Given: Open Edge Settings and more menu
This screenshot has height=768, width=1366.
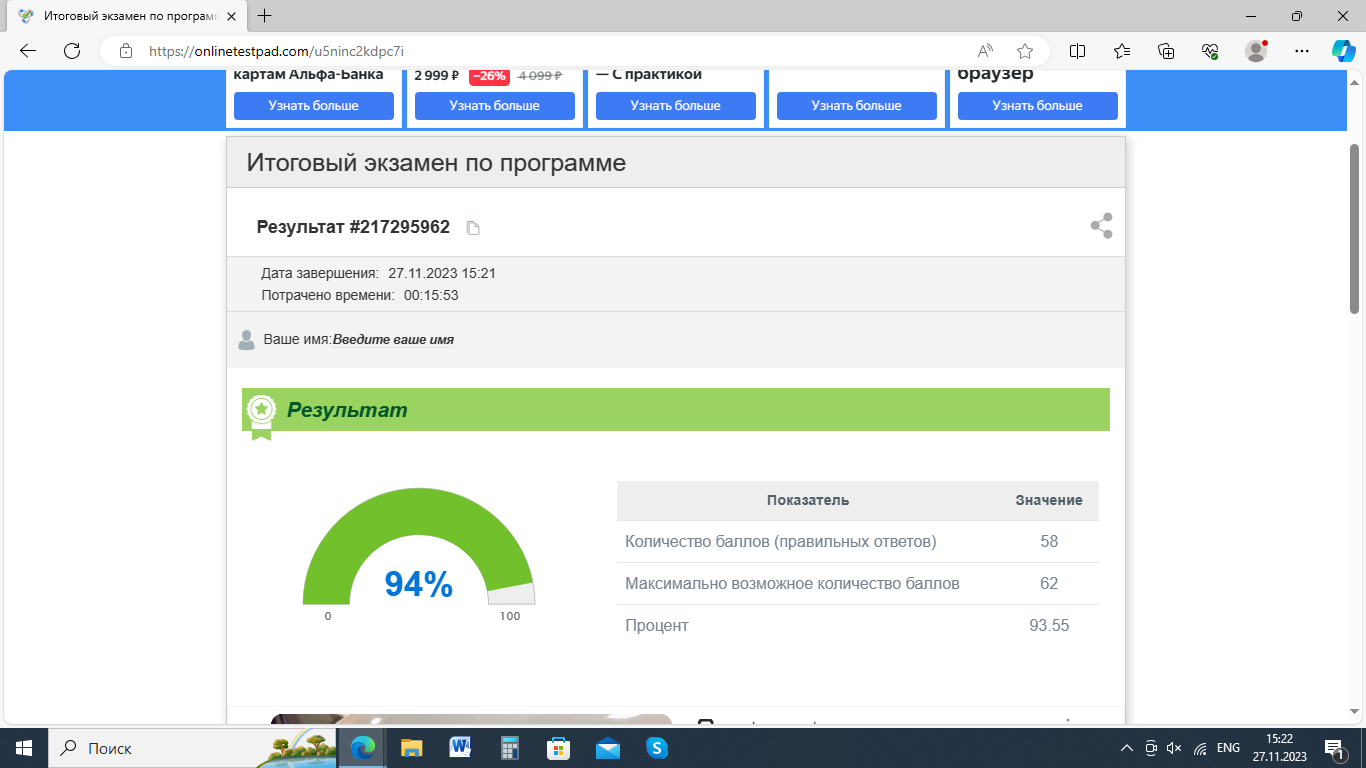Looking at the screenshot, I should (x=1301, y=51).
